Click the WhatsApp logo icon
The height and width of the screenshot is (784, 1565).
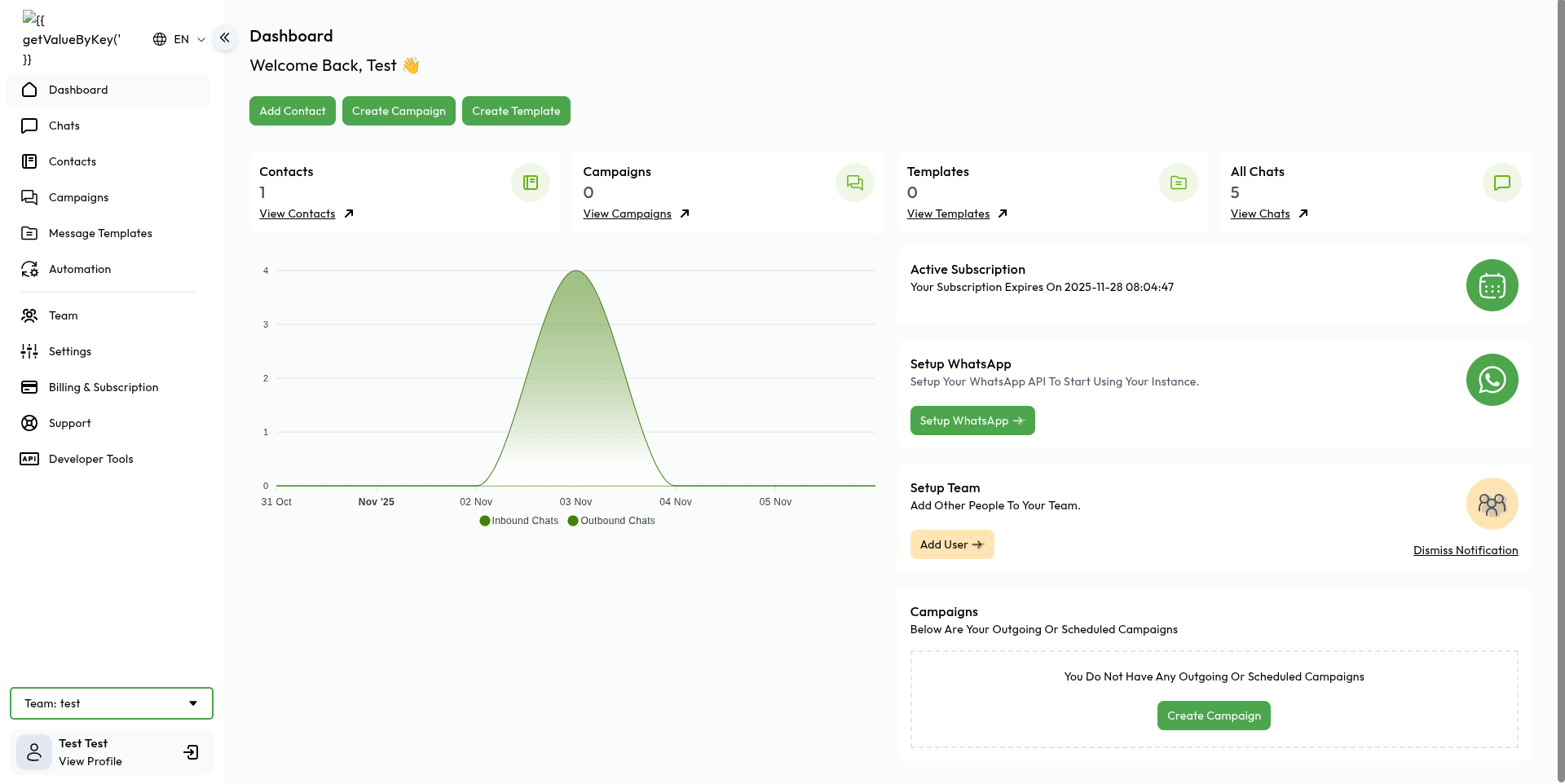(x=1492, y=380)
